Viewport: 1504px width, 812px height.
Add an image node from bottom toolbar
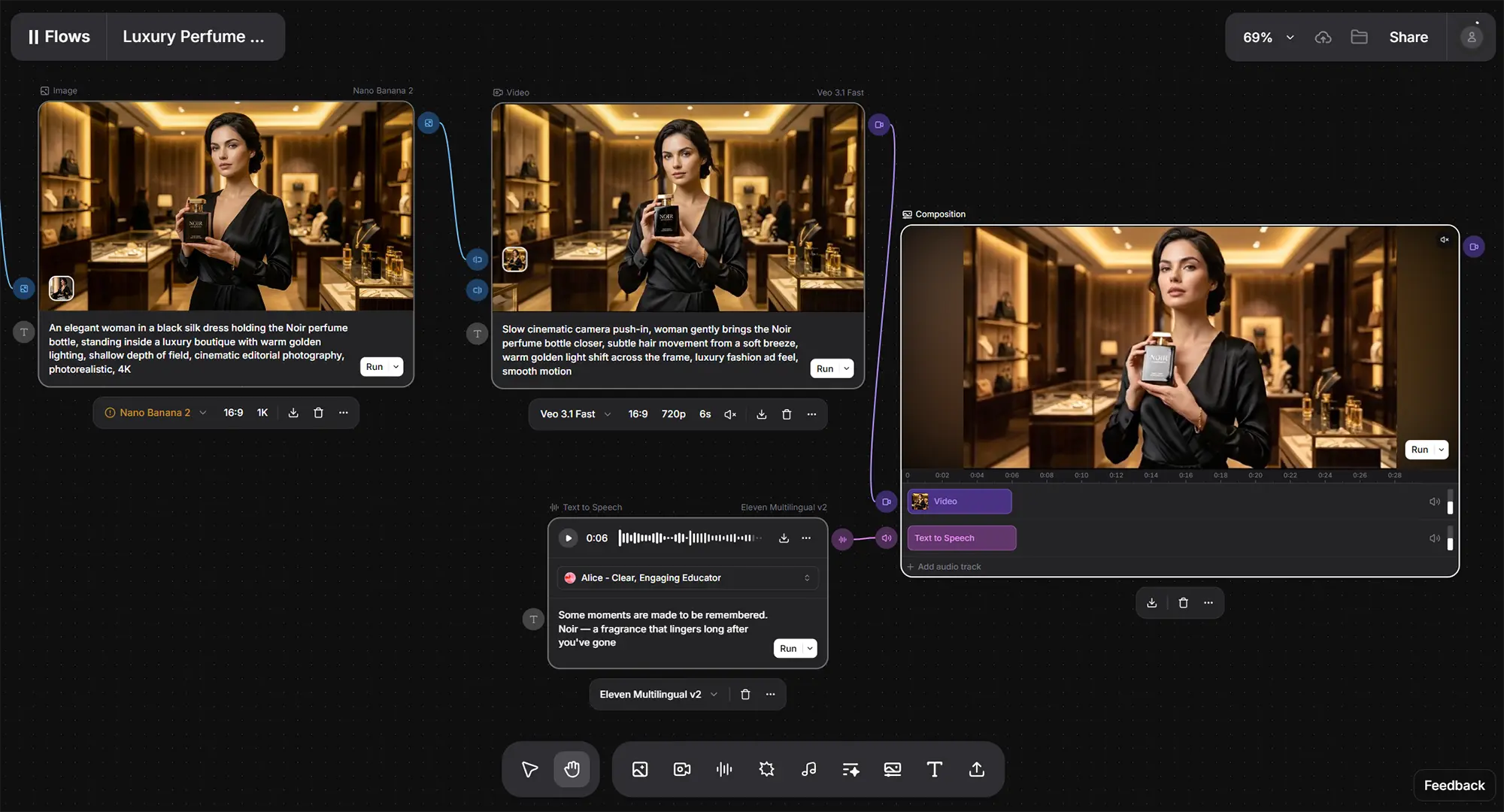[640, 769]
